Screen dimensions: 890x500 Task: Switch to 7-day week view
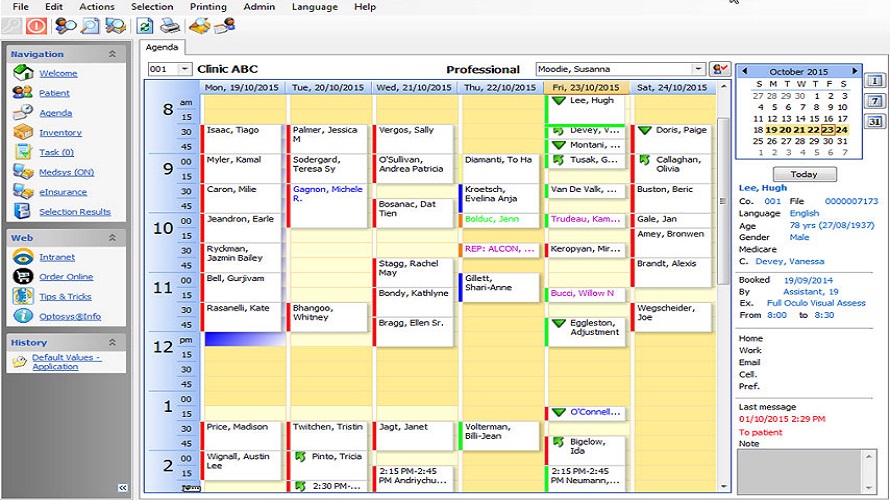(x=873, y=101)
